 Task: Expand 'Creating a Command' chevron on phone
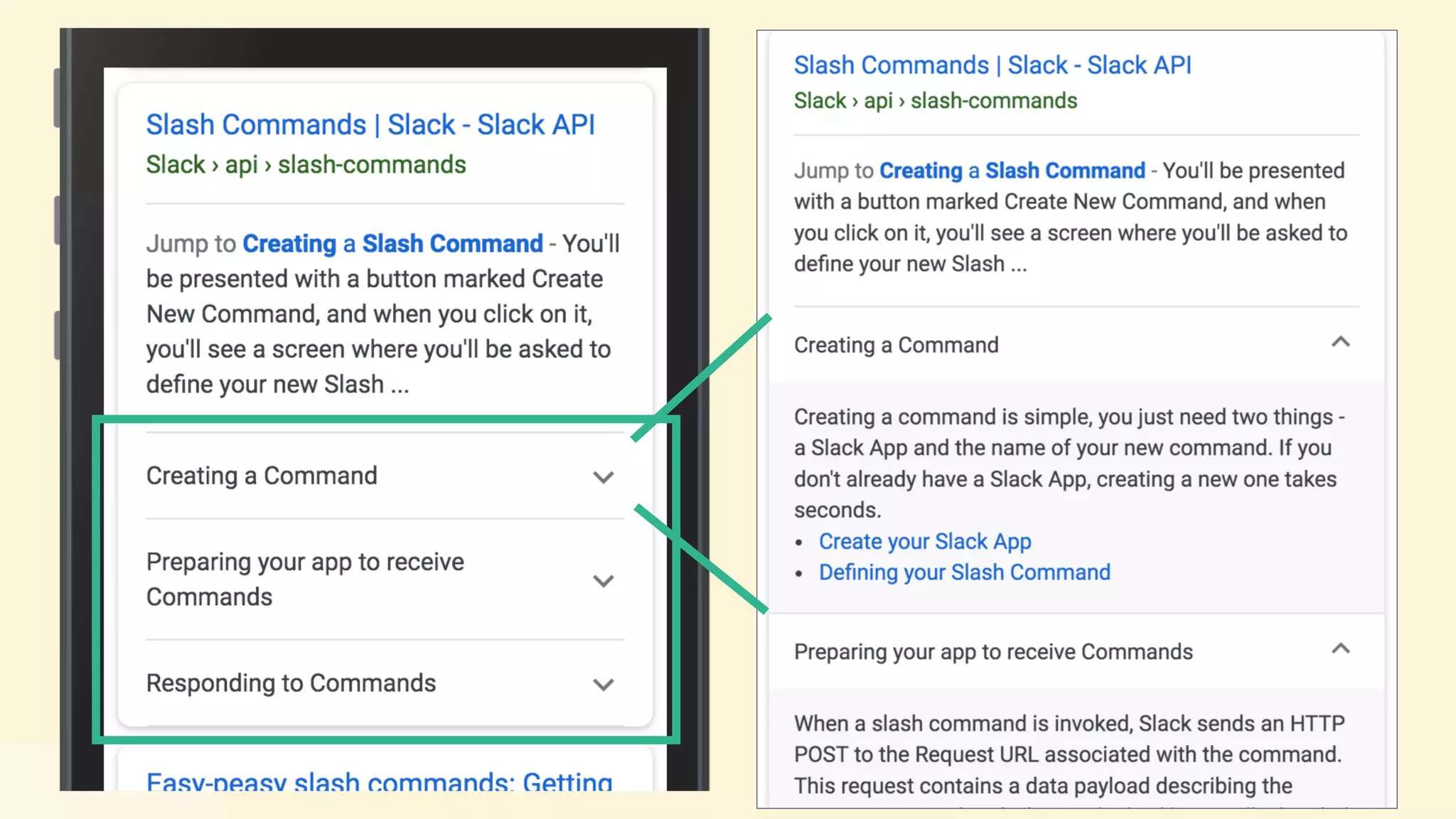click(x=603, y=477)
